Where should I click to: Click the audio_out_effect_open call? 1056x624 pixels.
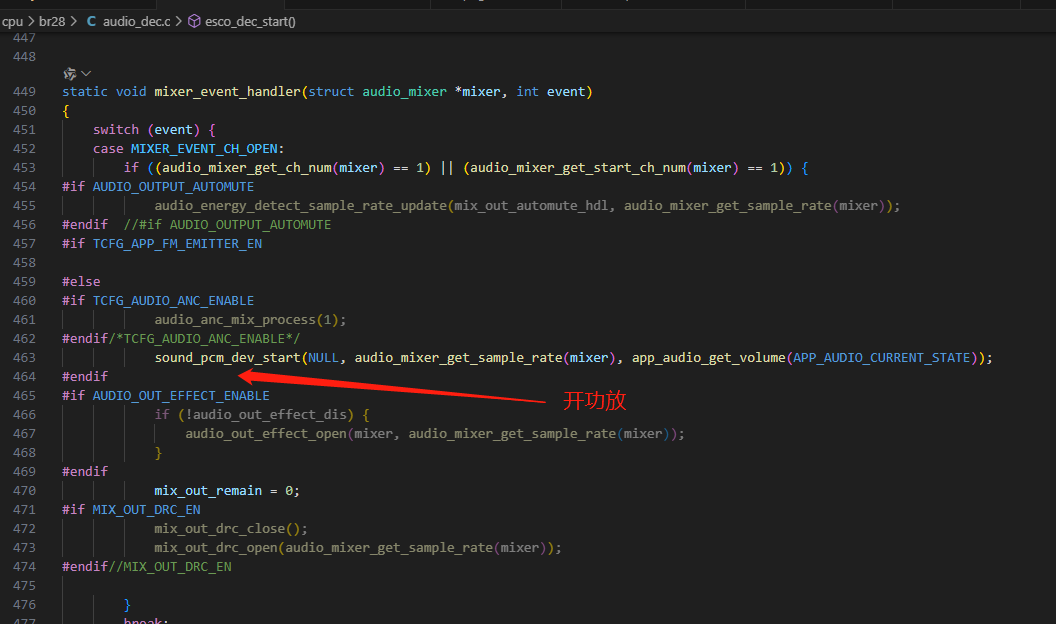266,434
